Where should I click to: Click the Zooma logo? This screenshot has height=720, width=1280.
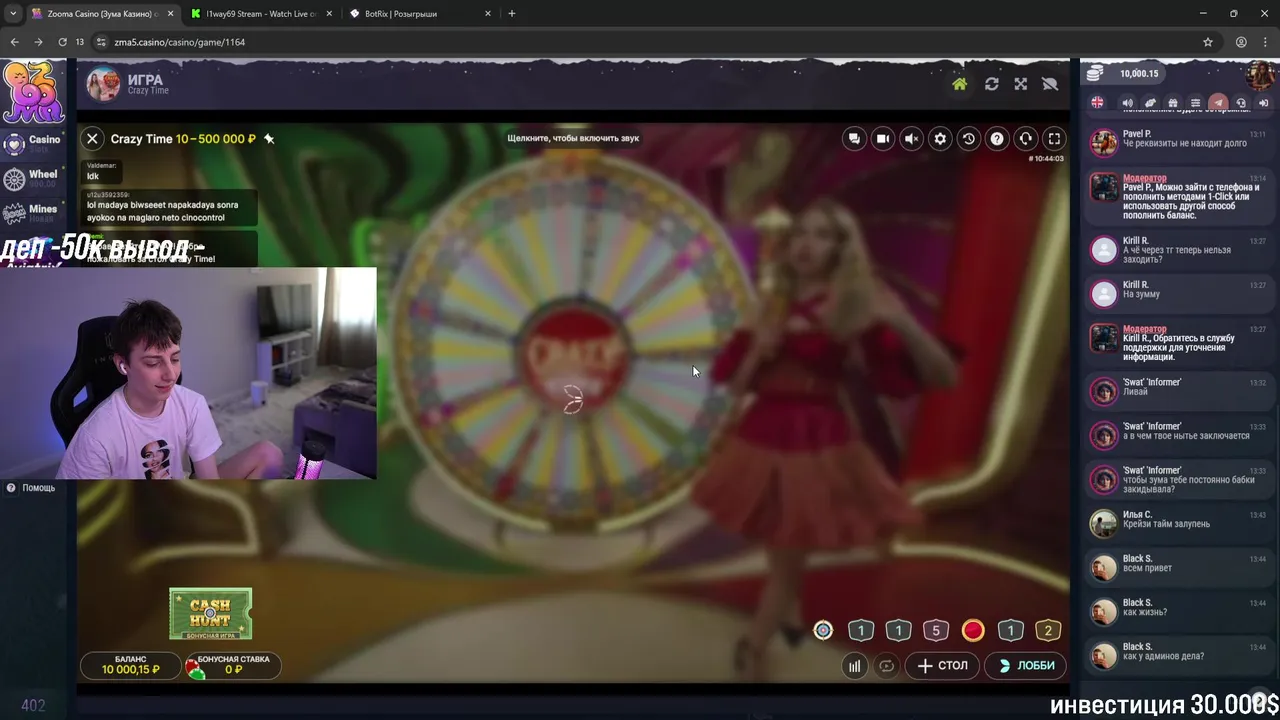(x=32, y=92)
